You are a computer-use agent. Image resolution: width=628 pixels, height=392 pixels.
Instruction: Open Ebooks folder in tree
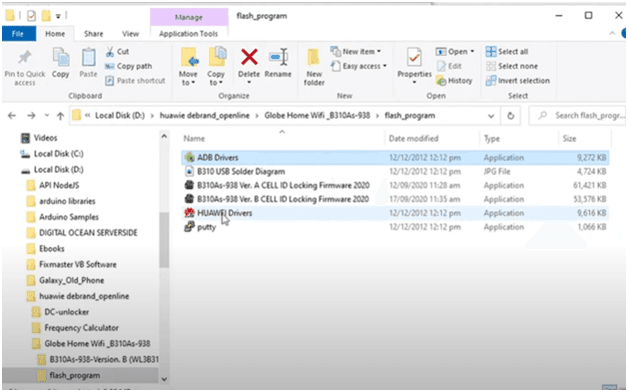coord(45,249)
